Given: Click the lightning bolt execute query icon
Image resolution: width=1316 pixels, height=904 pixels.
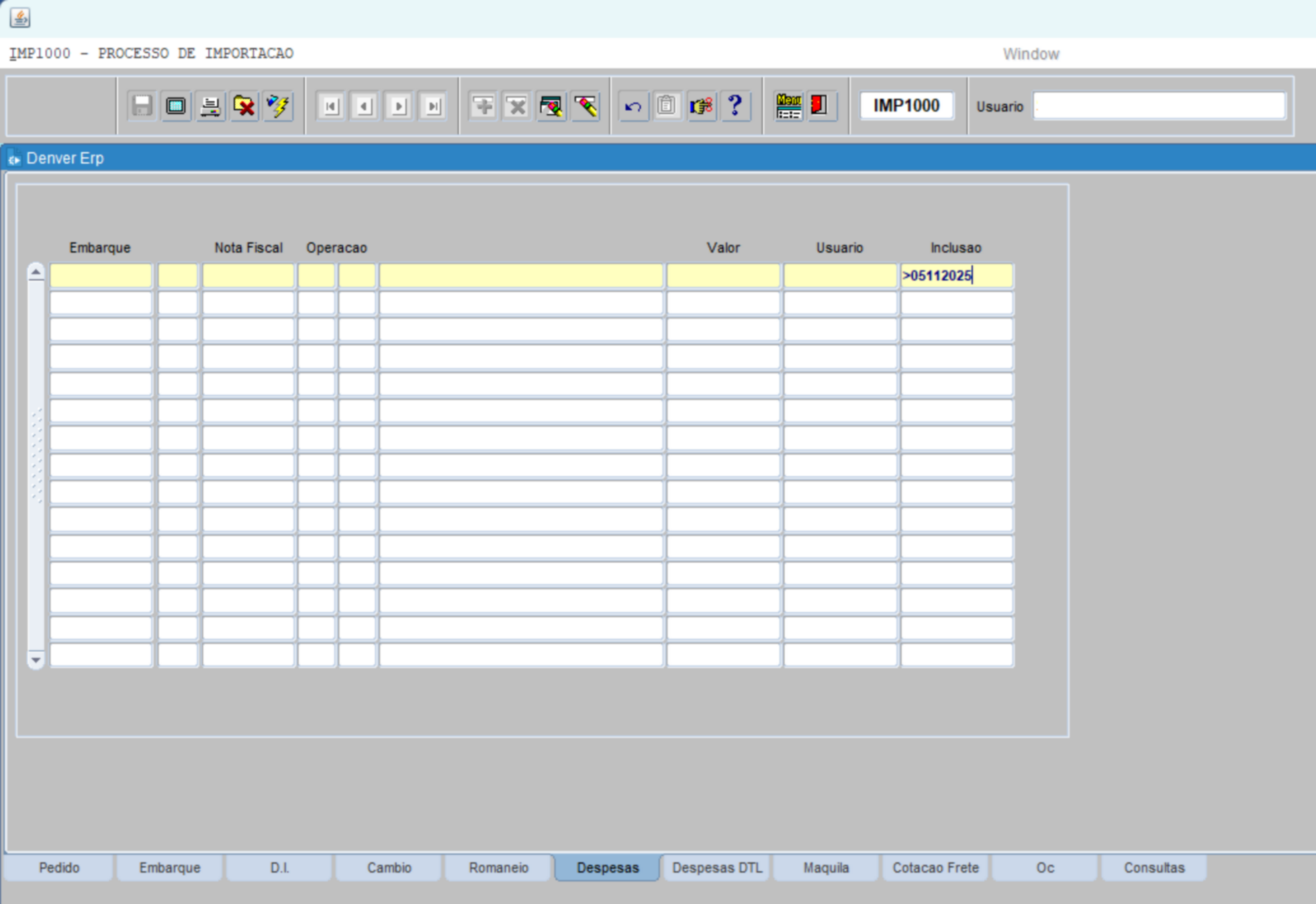Looking at the screenshot, I should click(x=278, y=106).
